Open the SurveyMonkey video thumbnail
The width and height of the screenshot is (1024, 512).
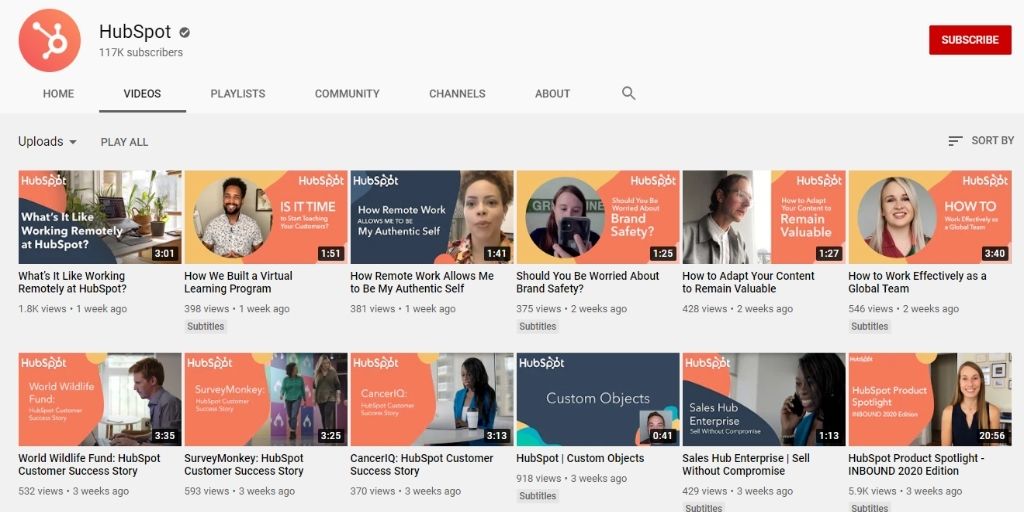pos(266,400)
